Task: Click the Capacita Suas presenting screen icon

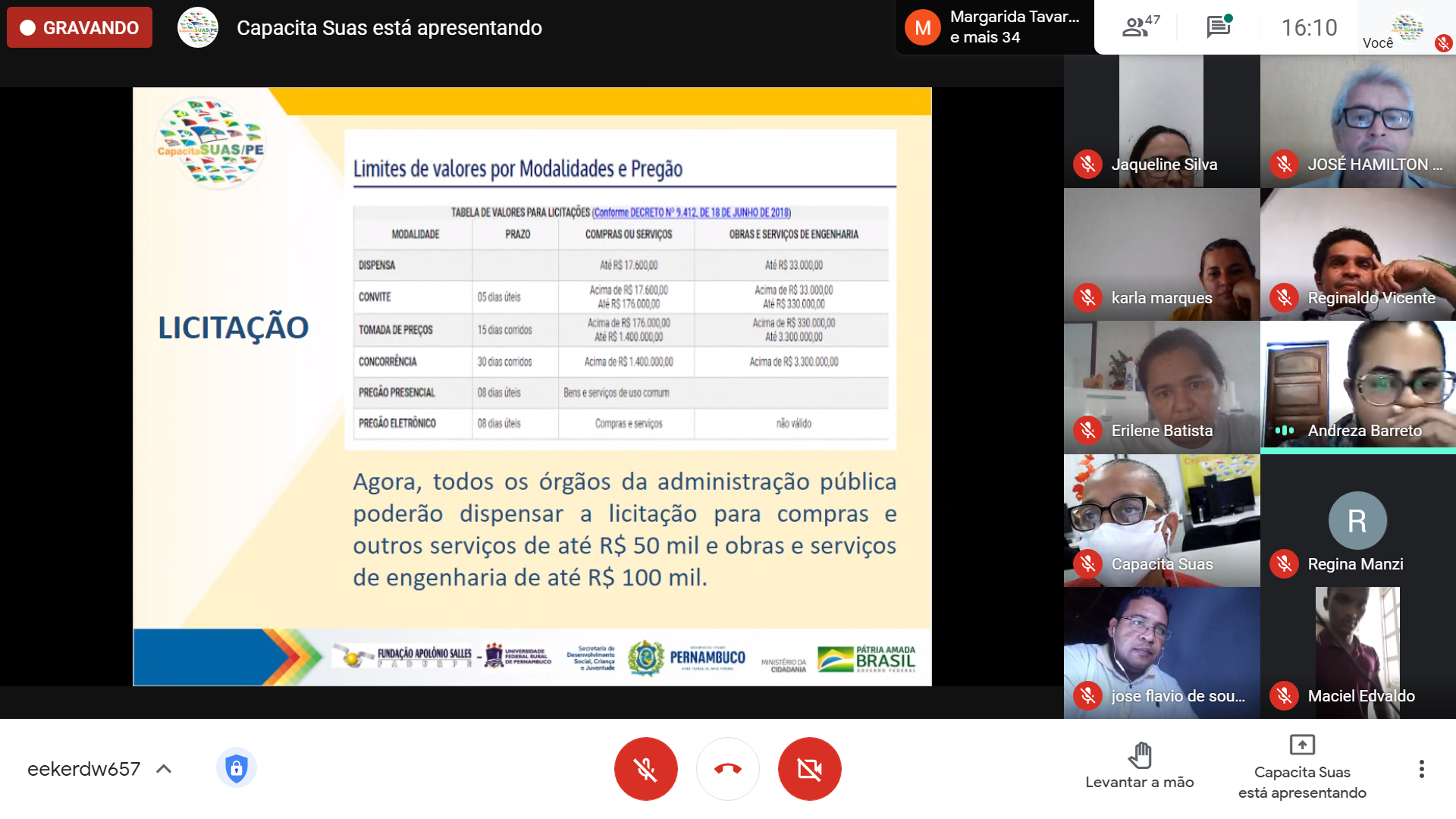Action: (1301, 745)
